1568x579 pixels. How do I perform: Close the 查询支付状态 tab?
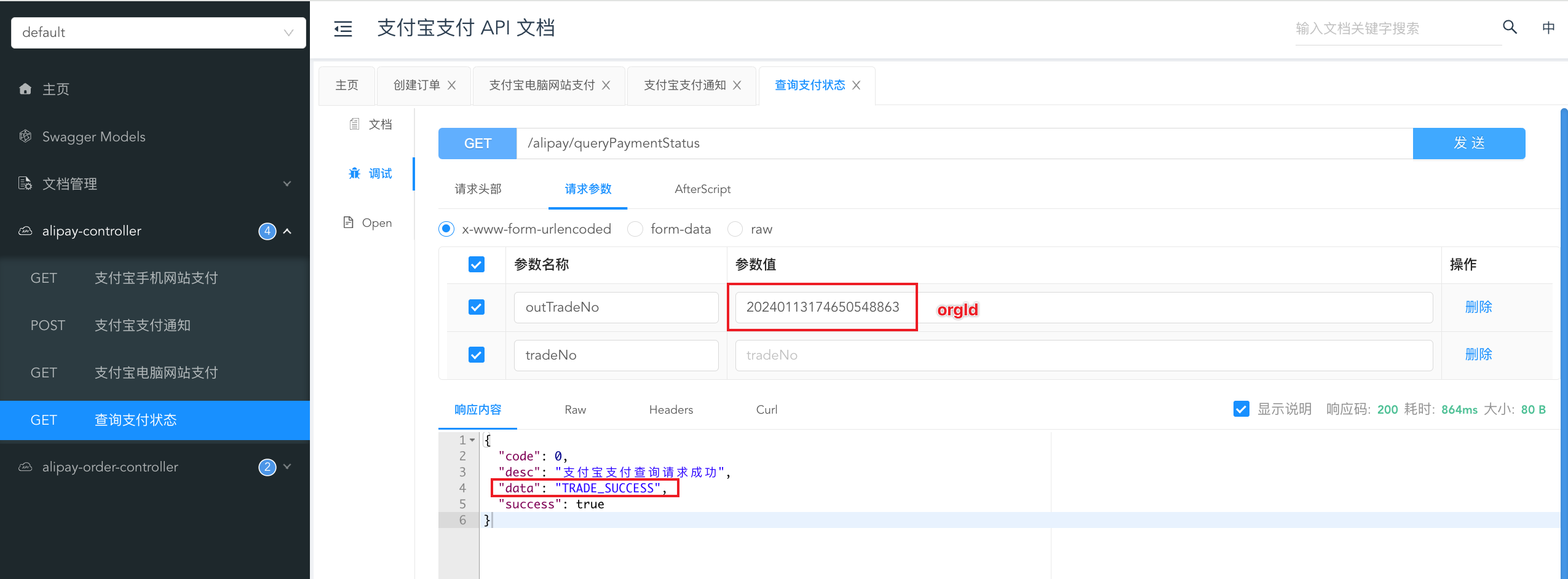click(x=856, y=85)
